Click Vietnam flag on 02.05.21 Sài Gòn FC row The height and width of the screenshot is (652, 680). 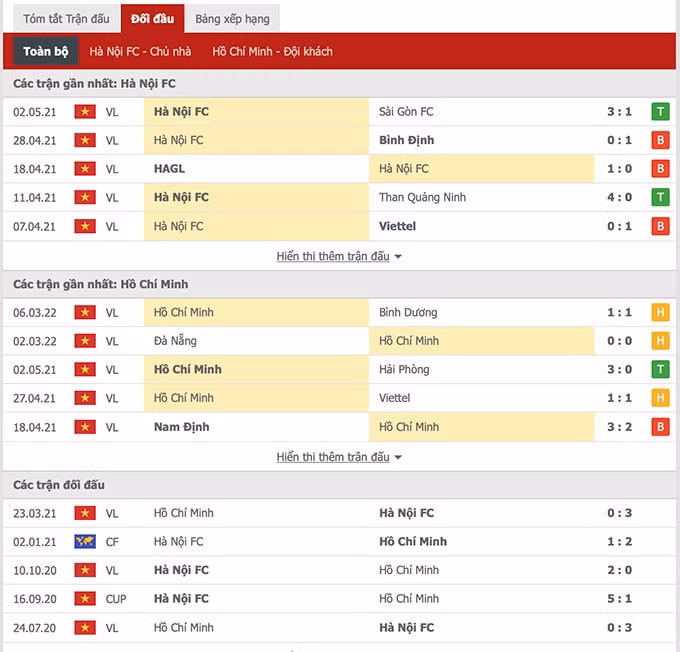click(x=85, y=112)
